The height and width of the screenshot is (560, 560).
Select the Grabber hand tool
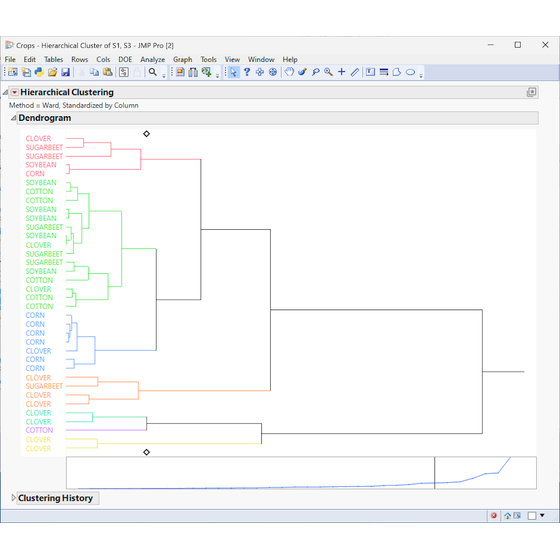pos(289,72)
